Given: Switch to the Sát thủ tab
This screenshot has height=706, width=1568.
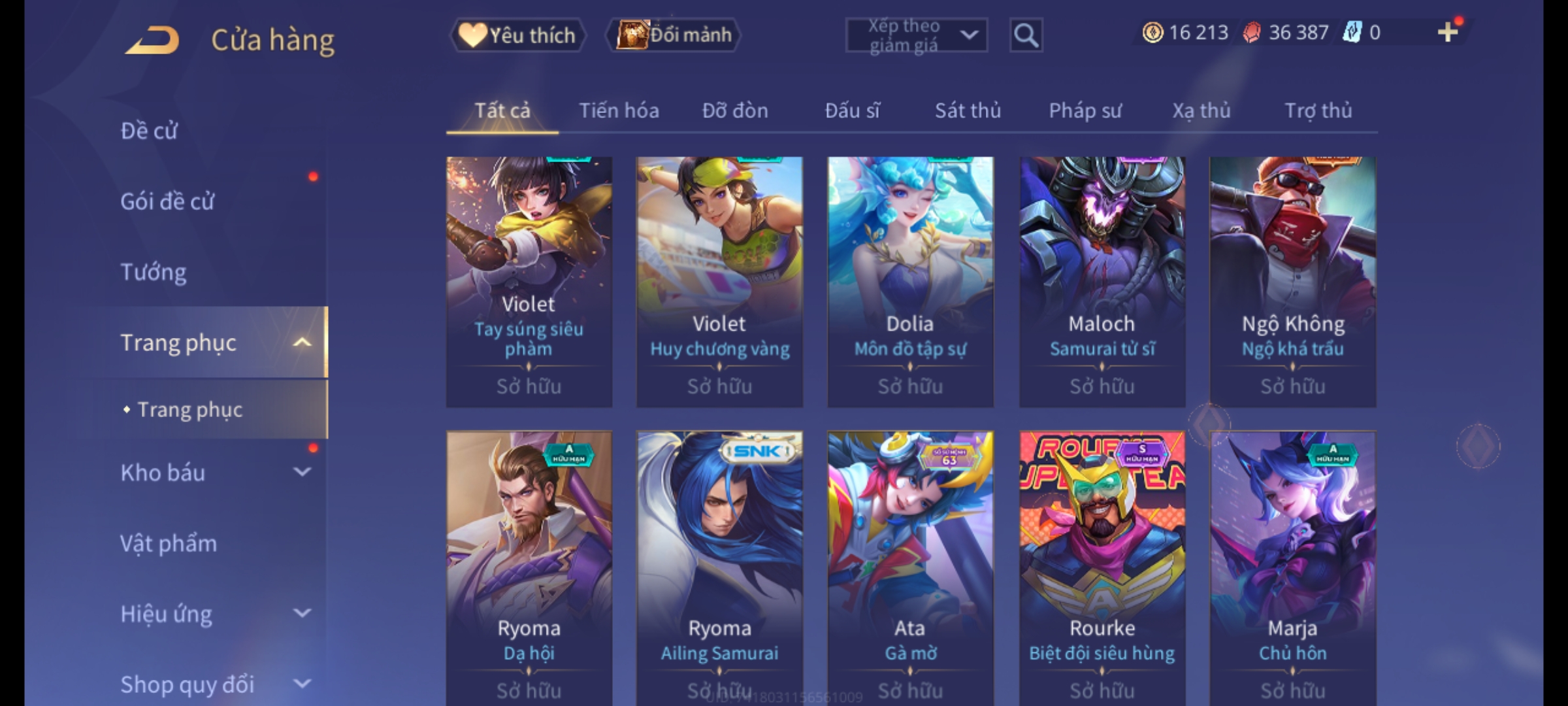Looking at the screenshot, I should click(968, 110).
